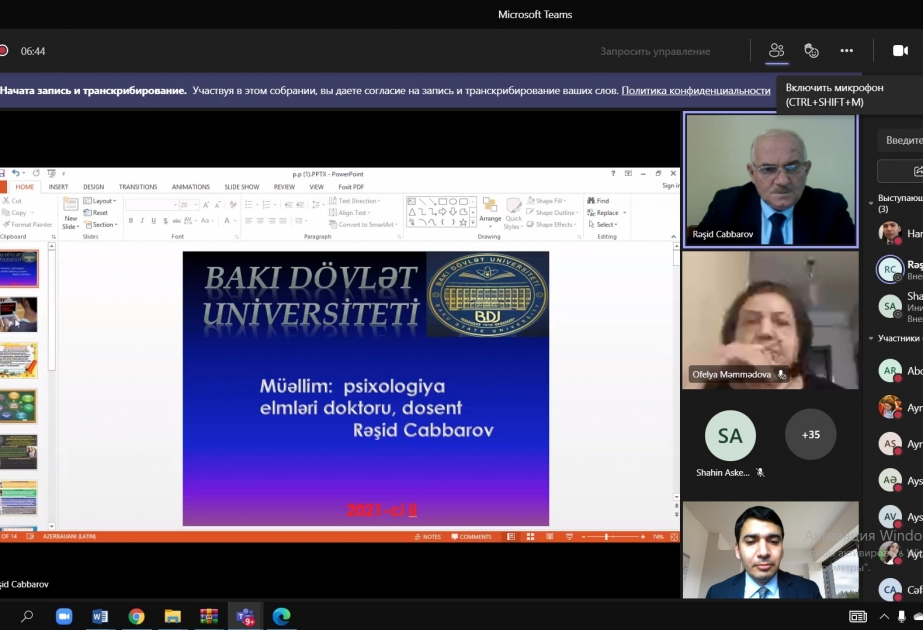Switch to Reading View icon
This screenshot has width=923, height=630.
[550, 536]
